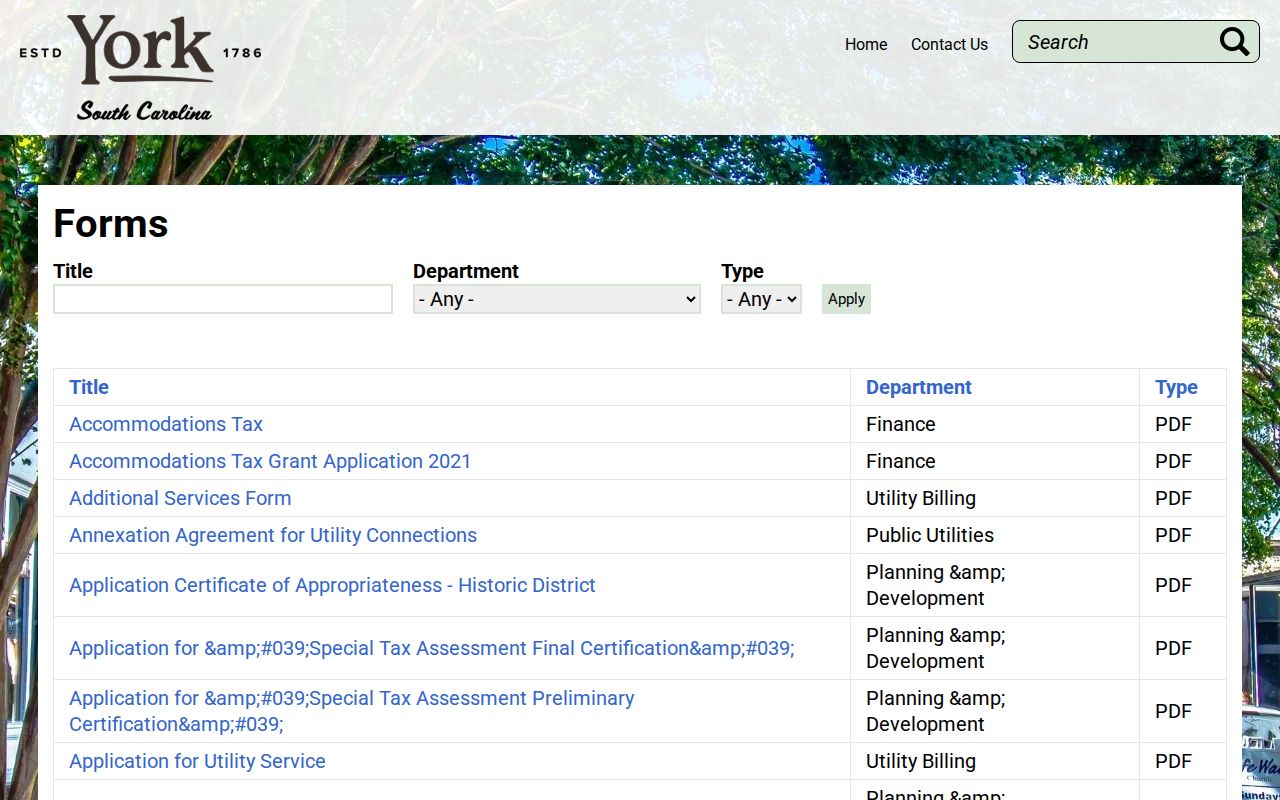Click PDF in the Additional Services Form row

[1174, 498]
